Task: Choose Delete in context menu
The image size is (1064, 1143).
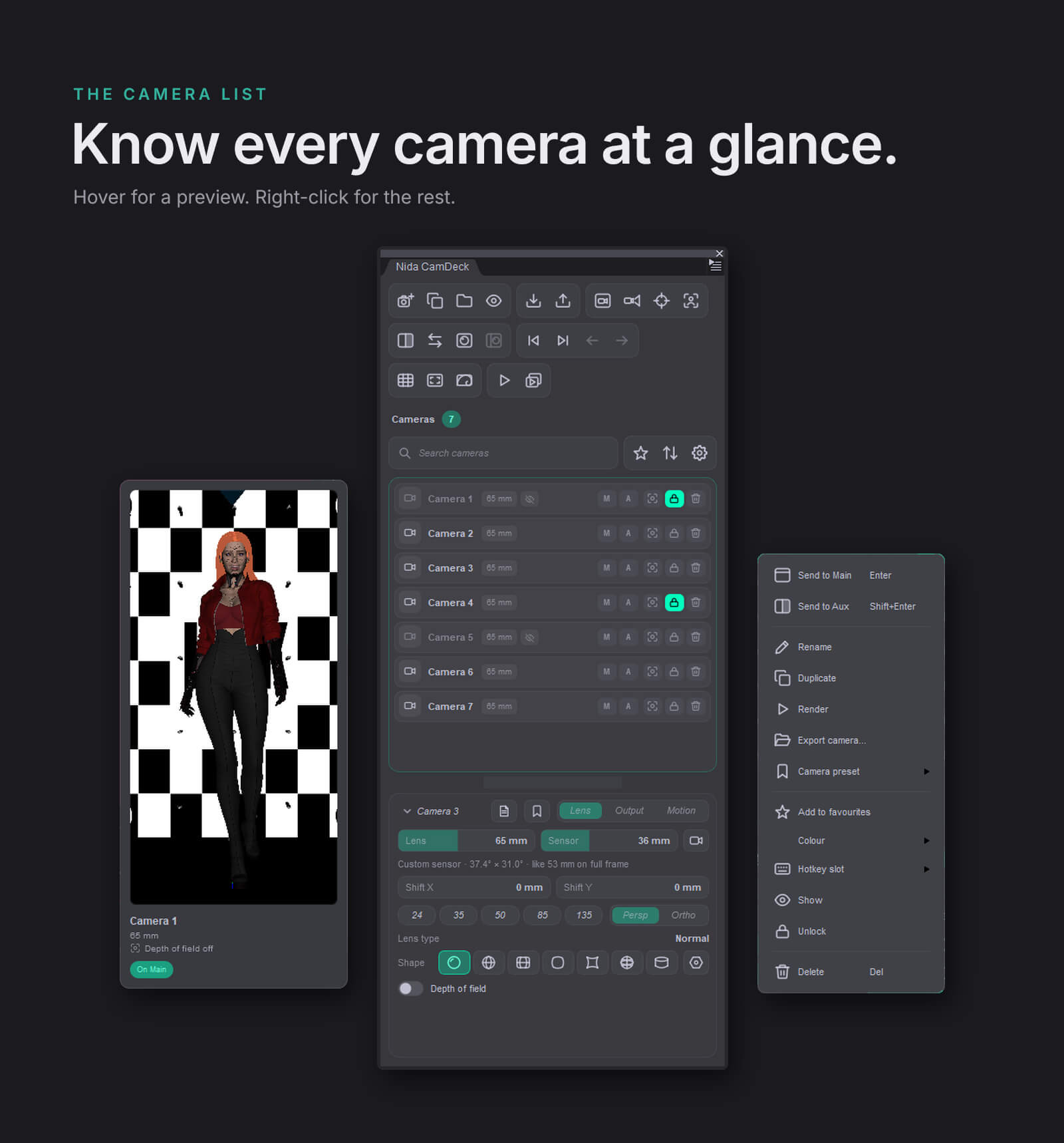Action: coord(851,972)
